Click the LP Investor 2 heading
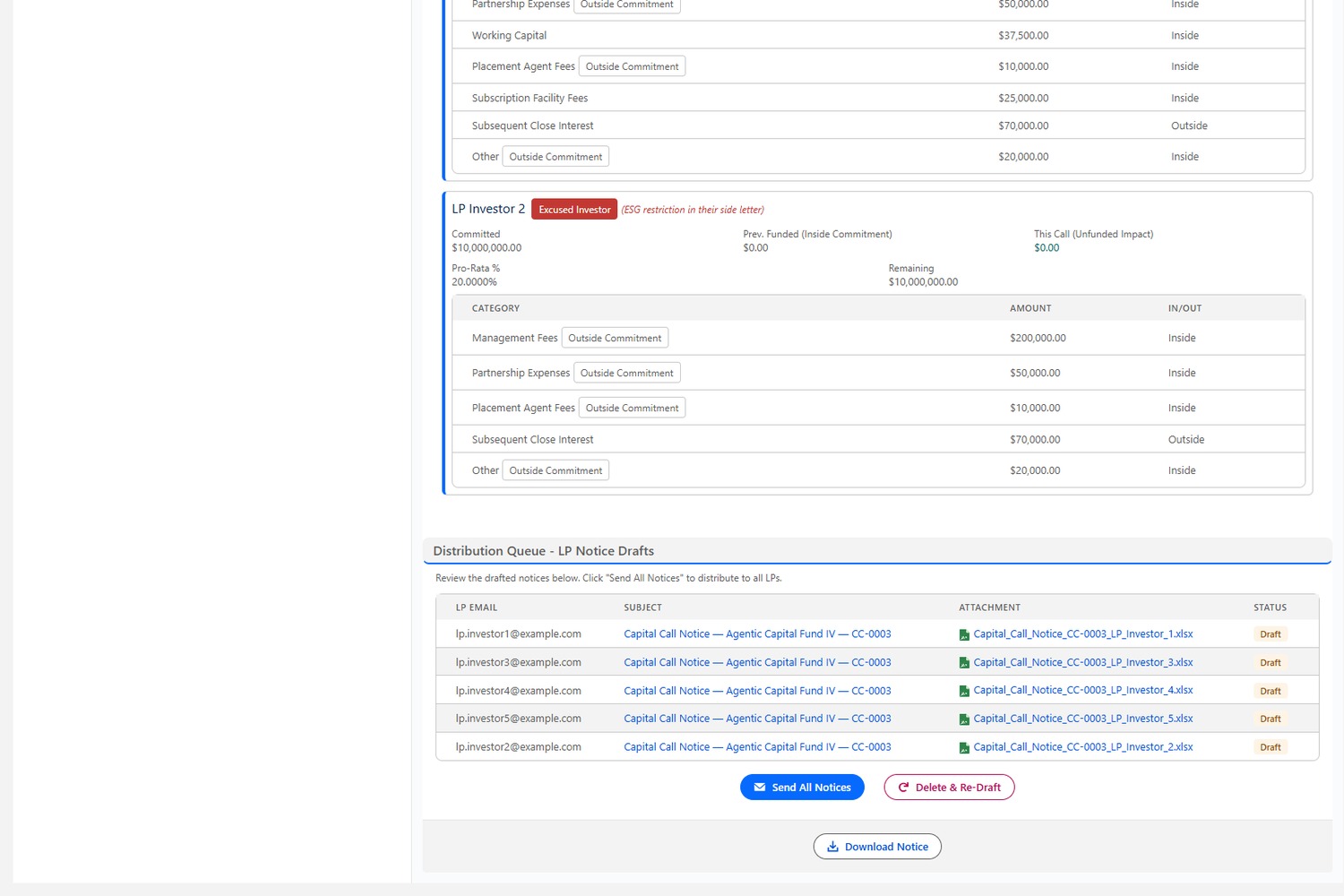Viewport: 1344px width, 896px height. click(x=488, y=209)
